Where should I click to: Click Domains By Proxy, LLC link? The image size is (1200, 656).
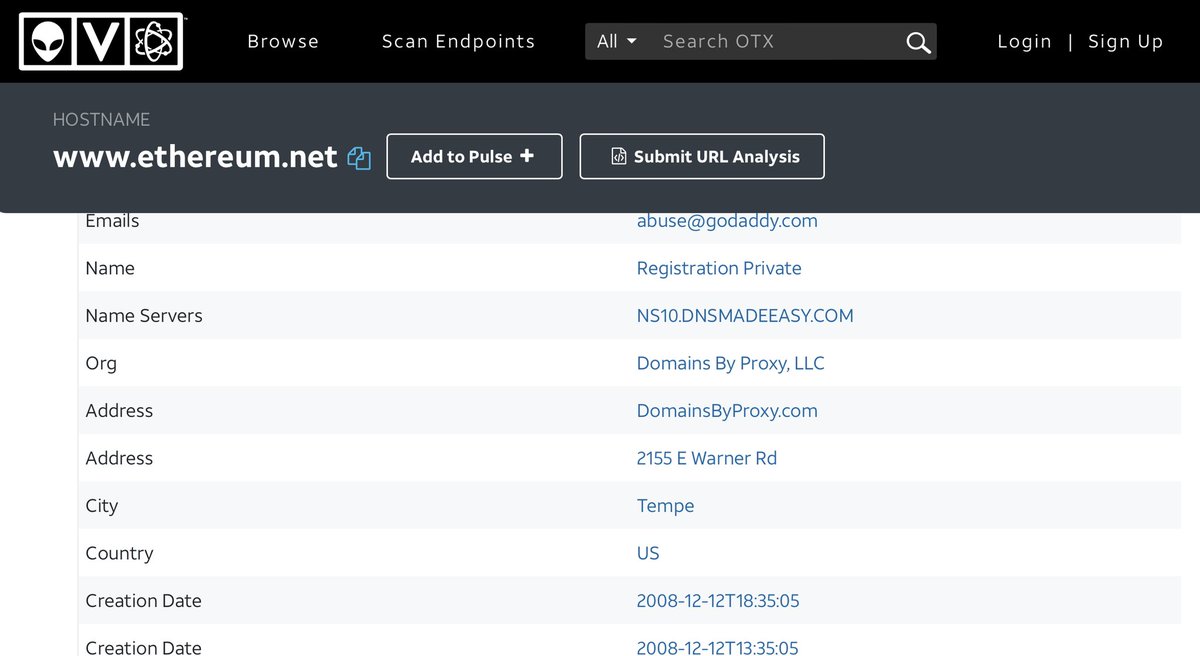[x=730, y=363]
